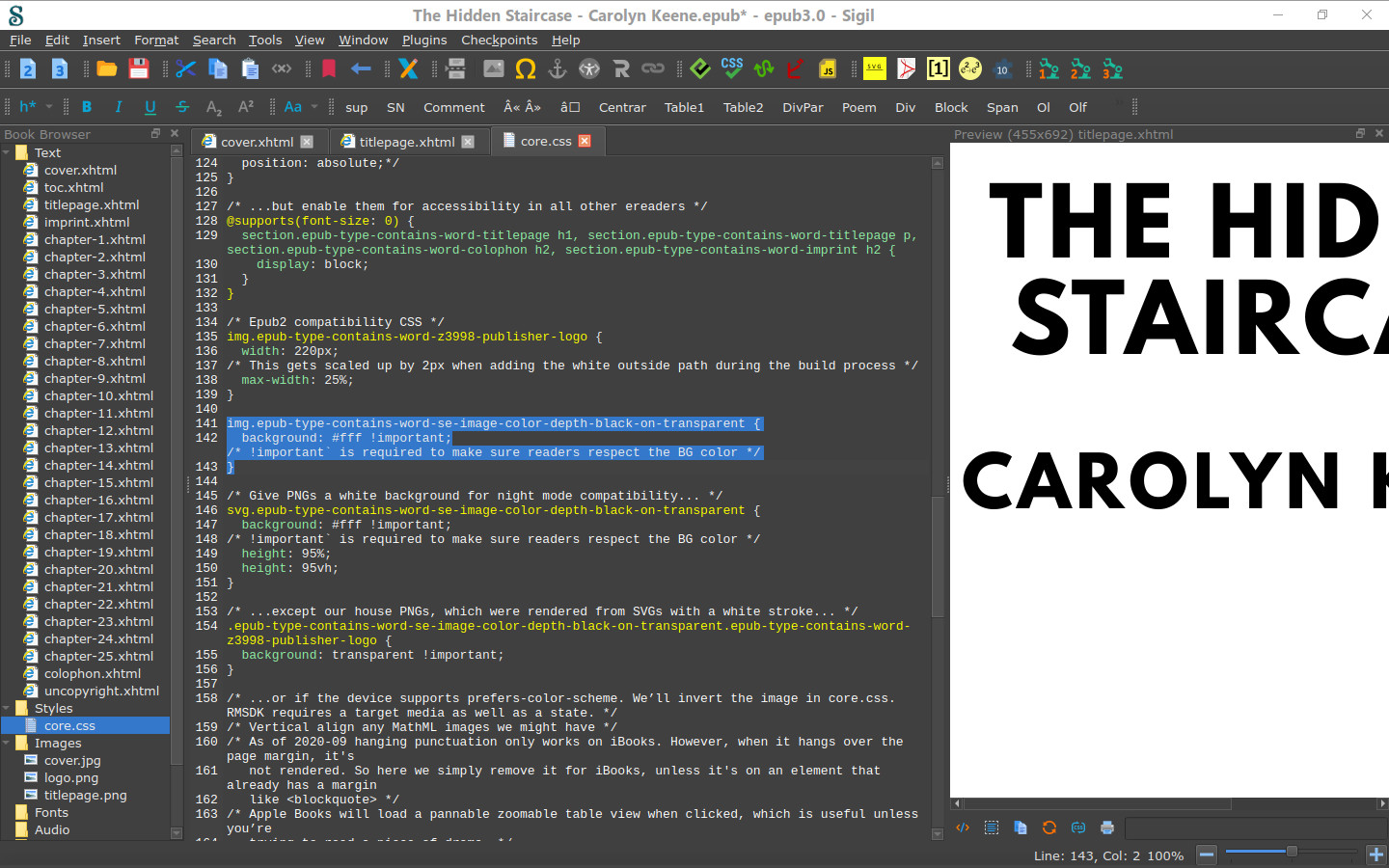
Task: Toggle bold formatting
Action: 87,107
